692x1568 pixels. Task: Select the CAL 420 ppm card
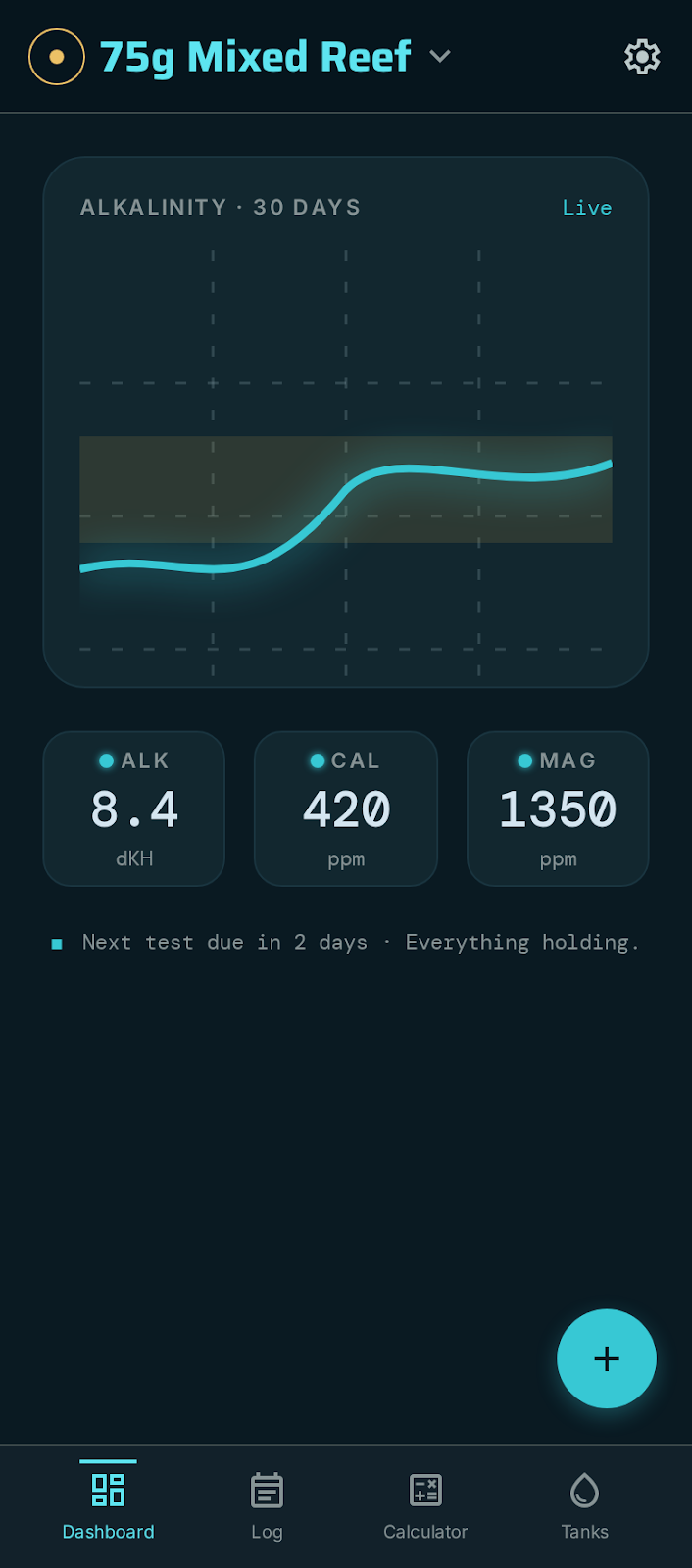tap(346, 808)
